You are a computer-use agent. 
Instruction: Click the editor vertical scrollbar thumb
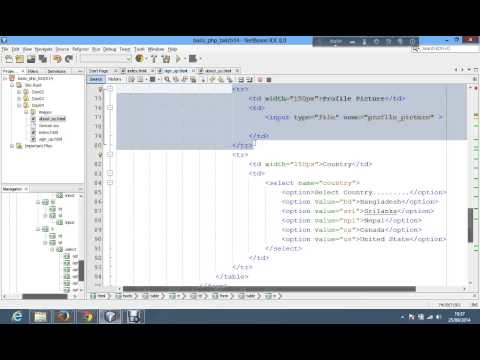tap(470, 225)
